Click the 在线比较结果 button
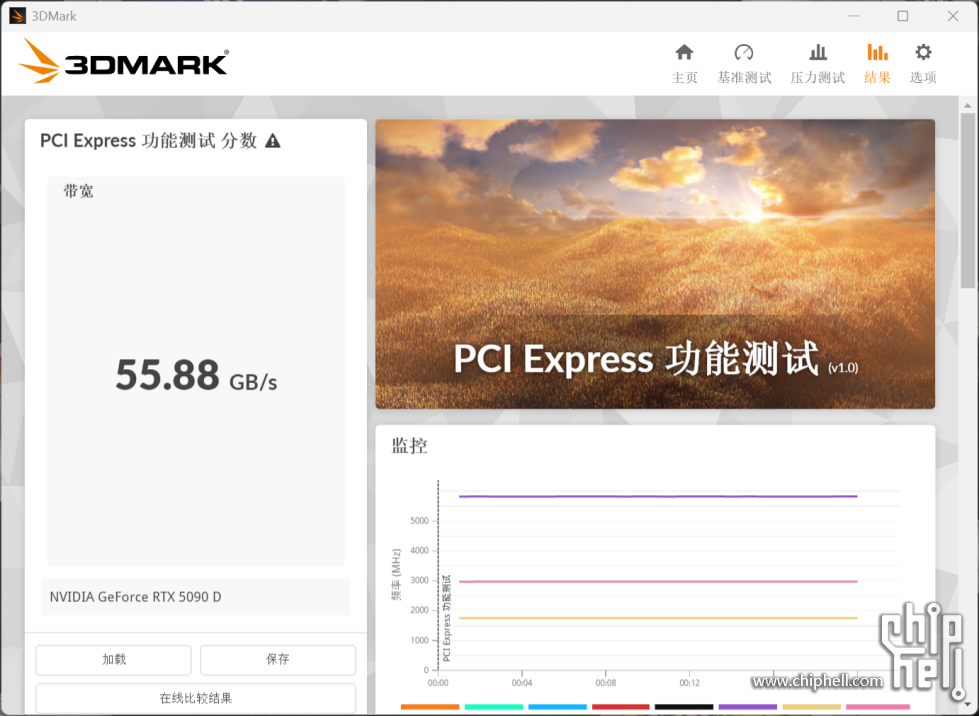Image resolution: width=979 pixels, height=716 pixels. [x=195, y=698]
